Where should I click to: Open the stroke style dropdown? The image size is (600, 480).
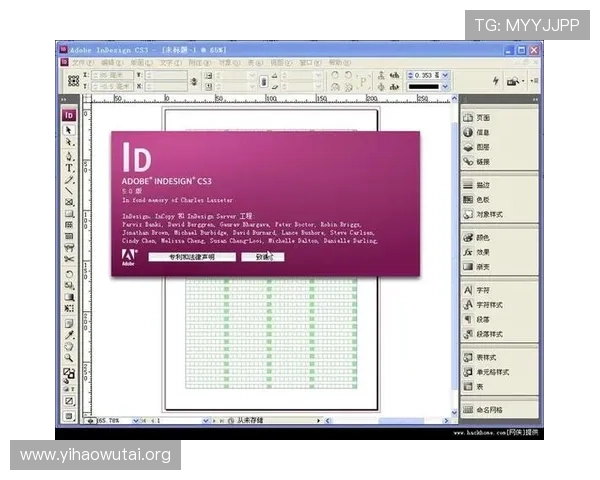pos(448,87)
